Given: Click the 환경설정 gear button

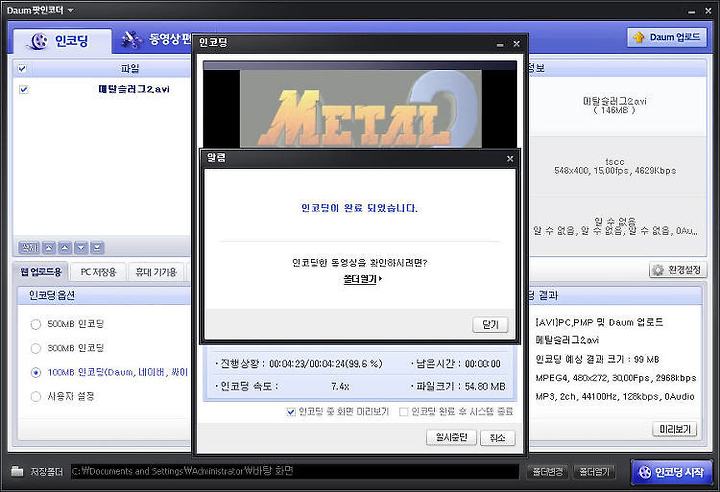Looking at the screenshot, I should pos(678,270).
